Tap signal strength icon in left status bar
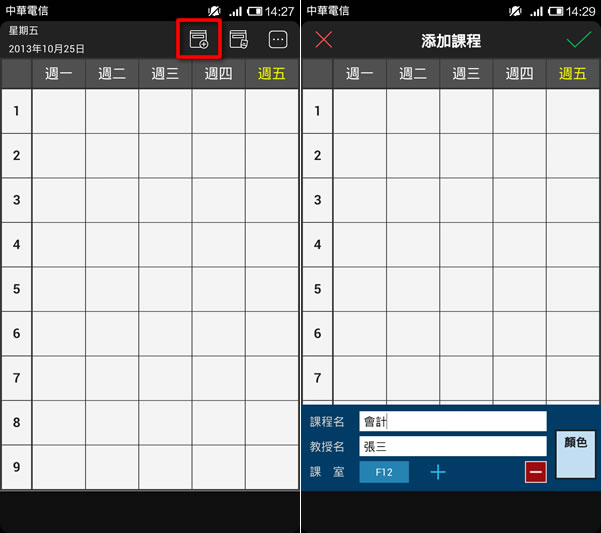The width and height of the screenshot is (601, 533). (x=236, y=11)
